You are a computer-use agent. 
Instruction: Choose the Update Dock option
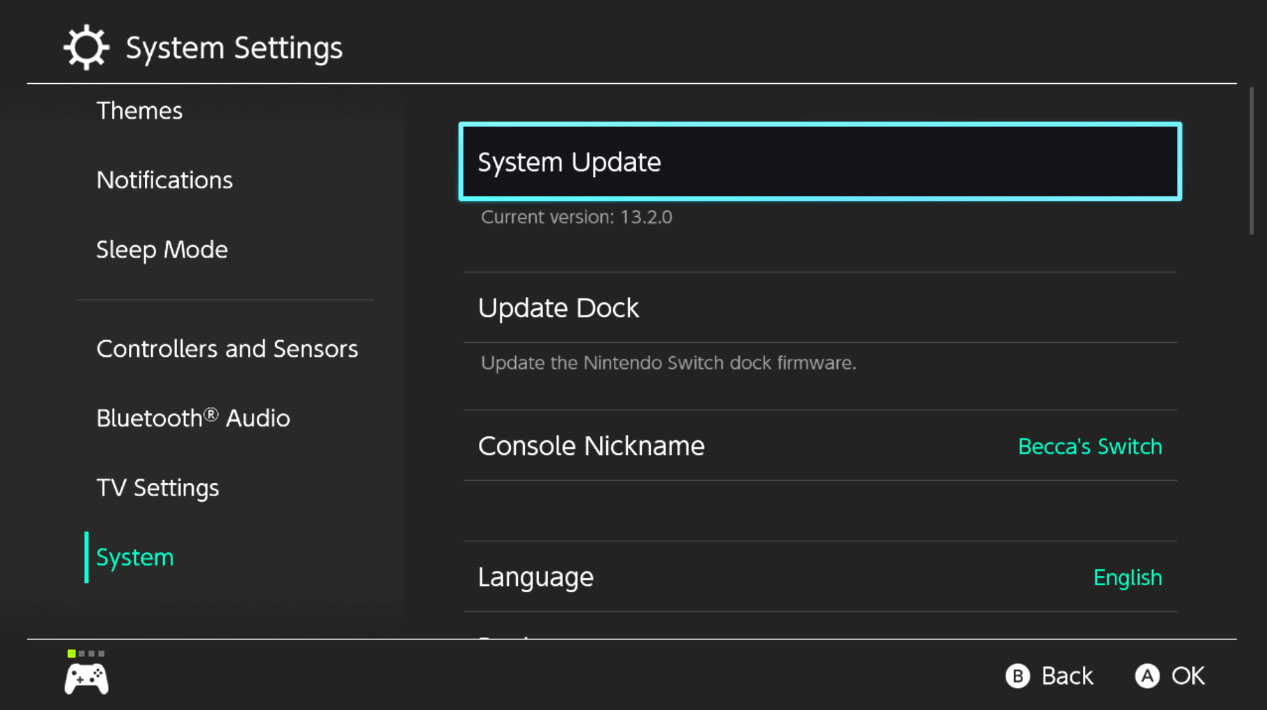(819, 308)
